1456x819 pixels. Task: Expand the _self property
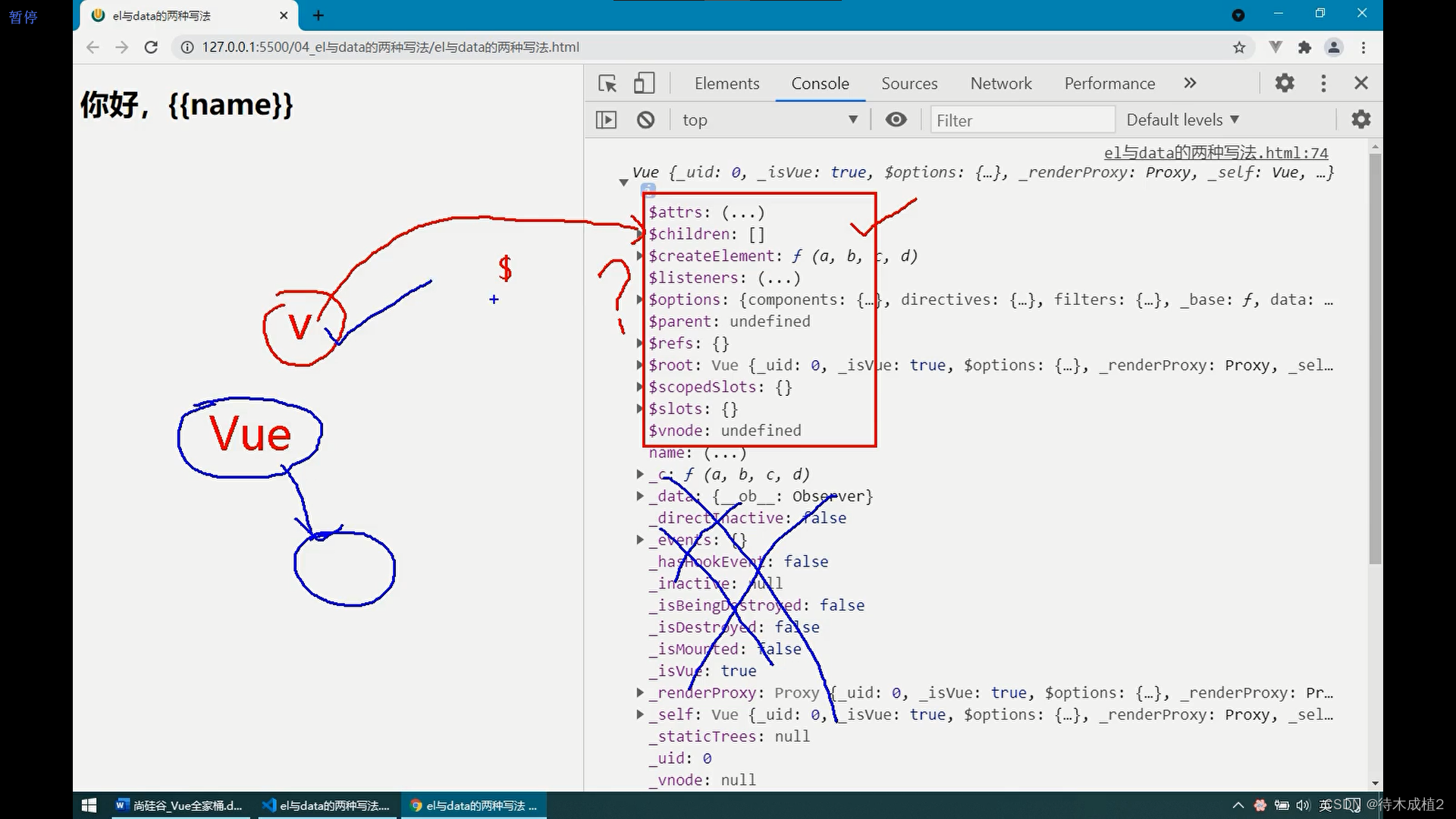click(x=640, y=714)
